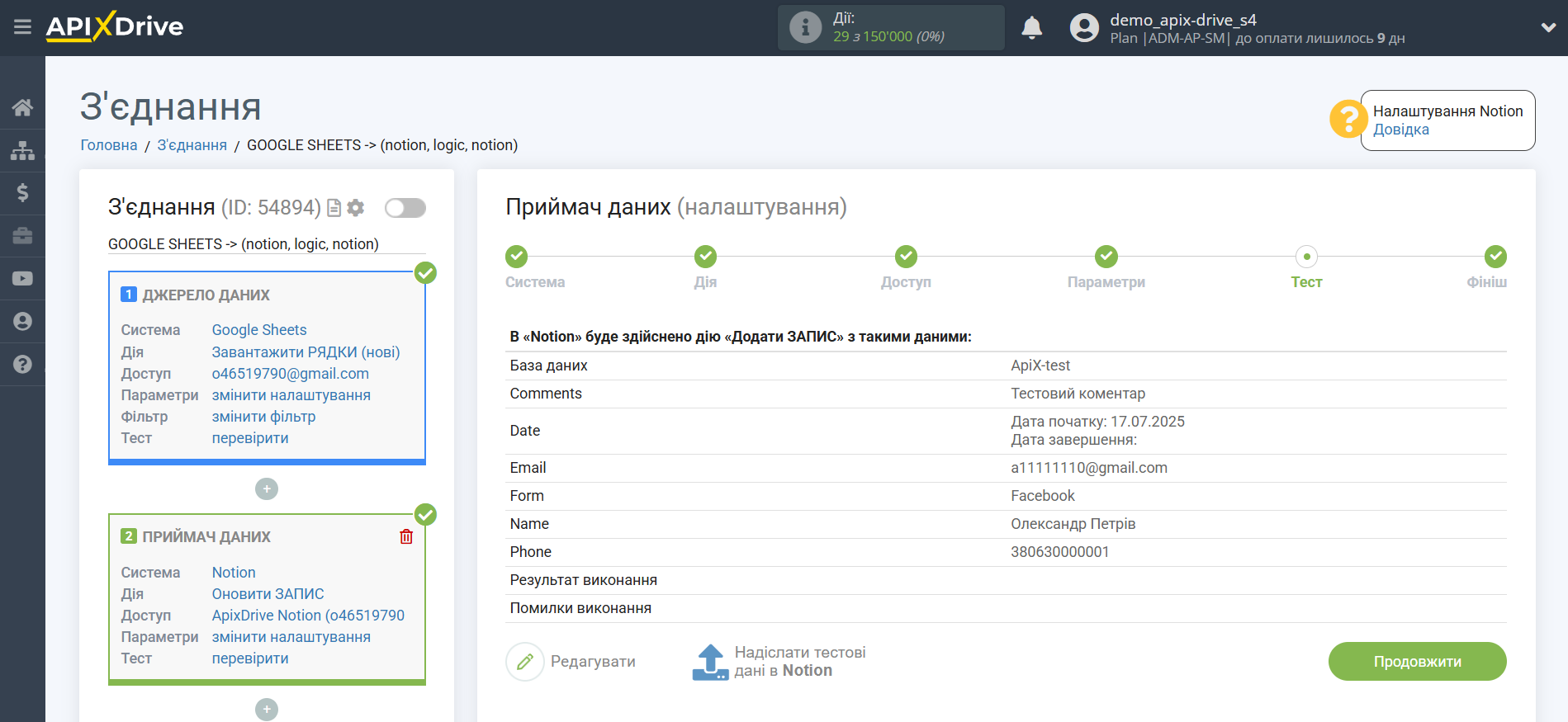Open connections sitemap sidebar icon
This screenshot has height=722, width=1568.
click(22, 150)
